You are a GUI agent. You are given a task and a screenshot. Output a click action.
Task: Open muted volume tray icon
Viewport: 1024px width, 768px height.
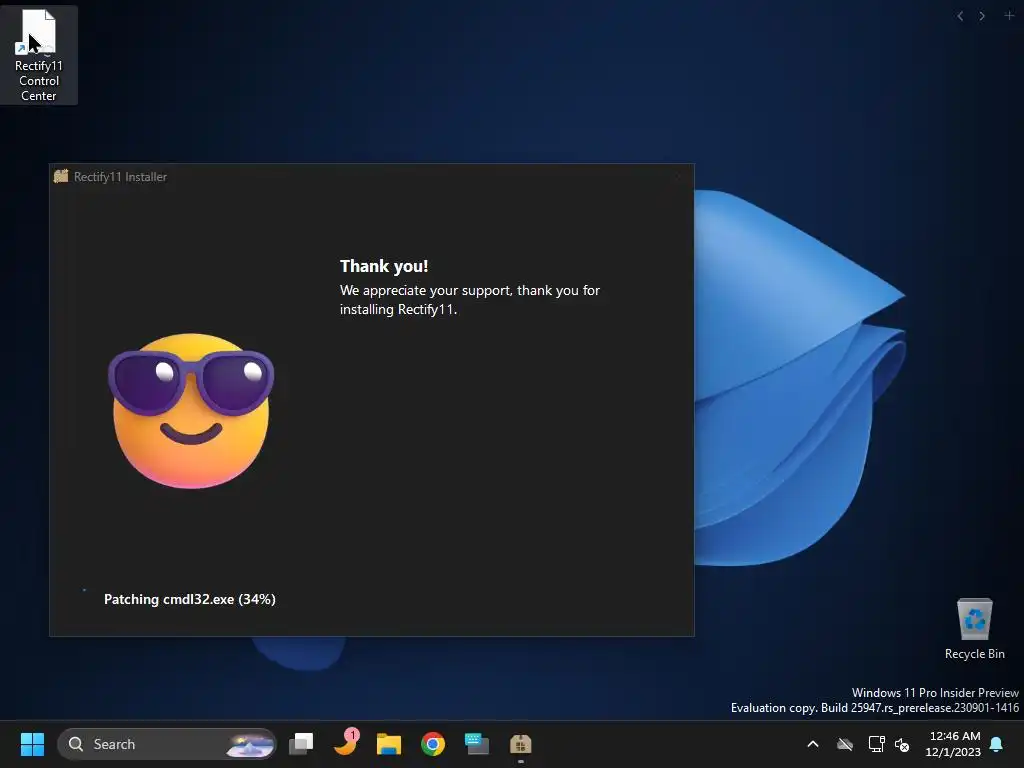(902, 744)
